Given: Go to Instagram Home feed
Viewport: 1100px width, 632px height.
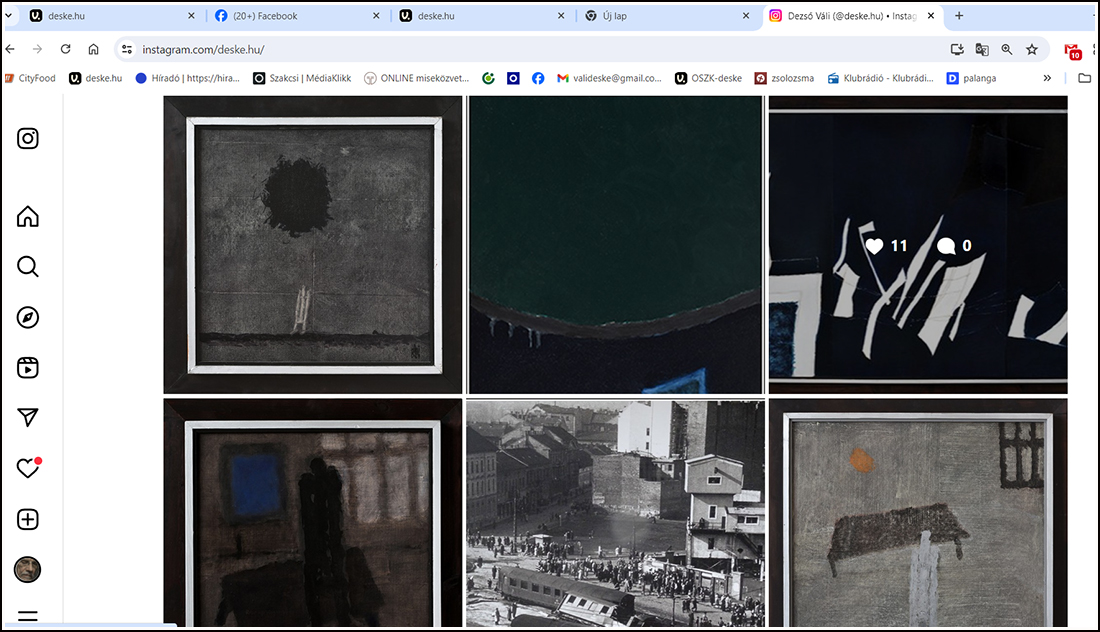Looking at the screenshot, I should tap(28, 216).
